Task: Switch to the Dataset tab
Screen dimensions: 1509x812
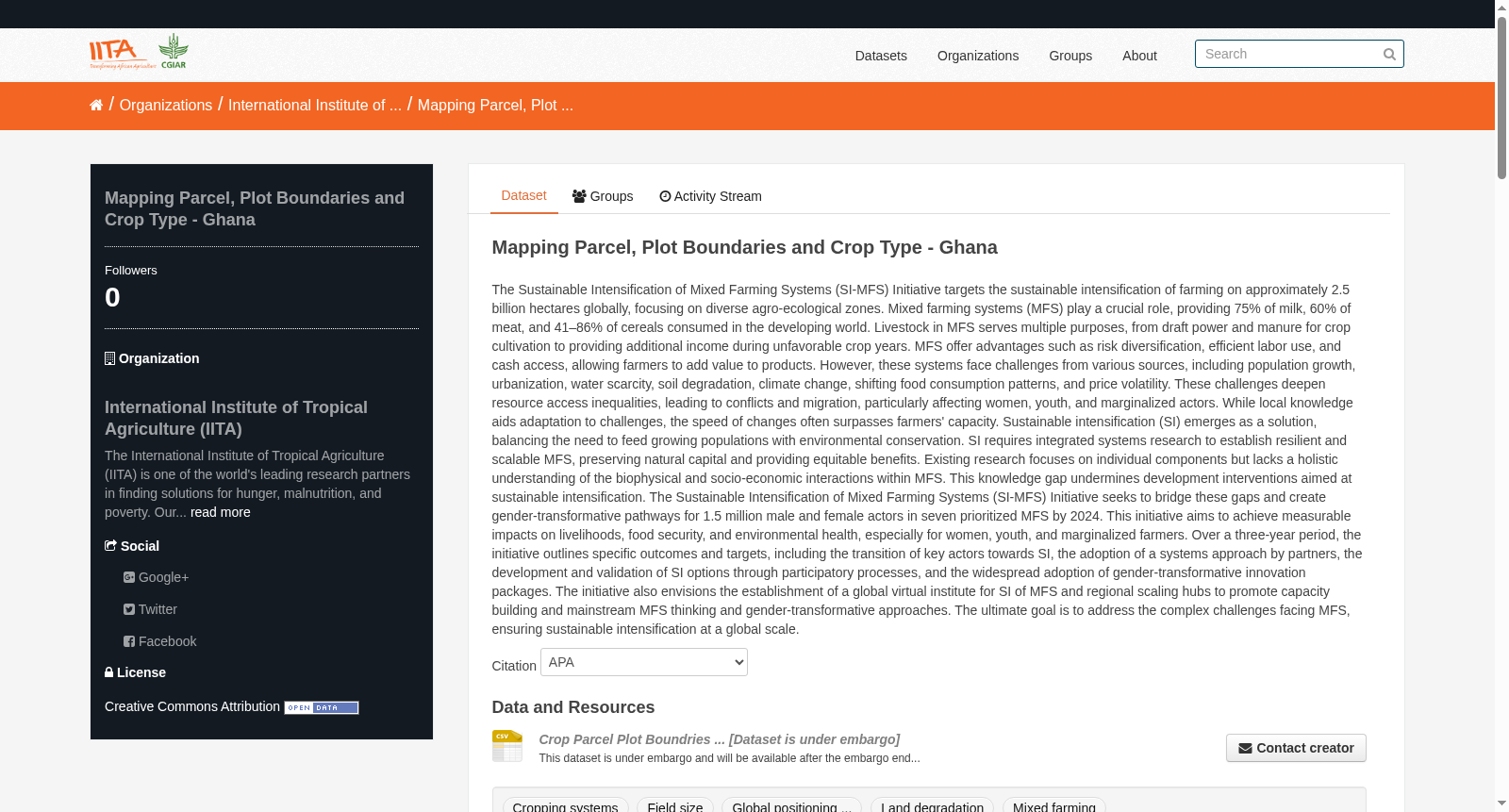Action: point(523,195)
